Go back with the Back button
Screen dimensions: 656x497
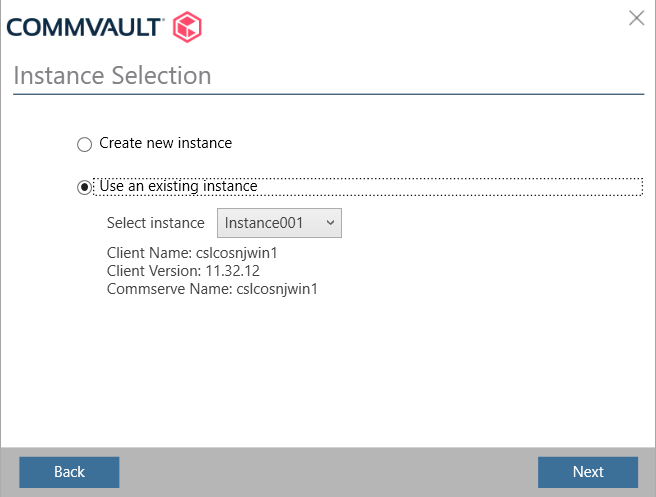point(69,472)
